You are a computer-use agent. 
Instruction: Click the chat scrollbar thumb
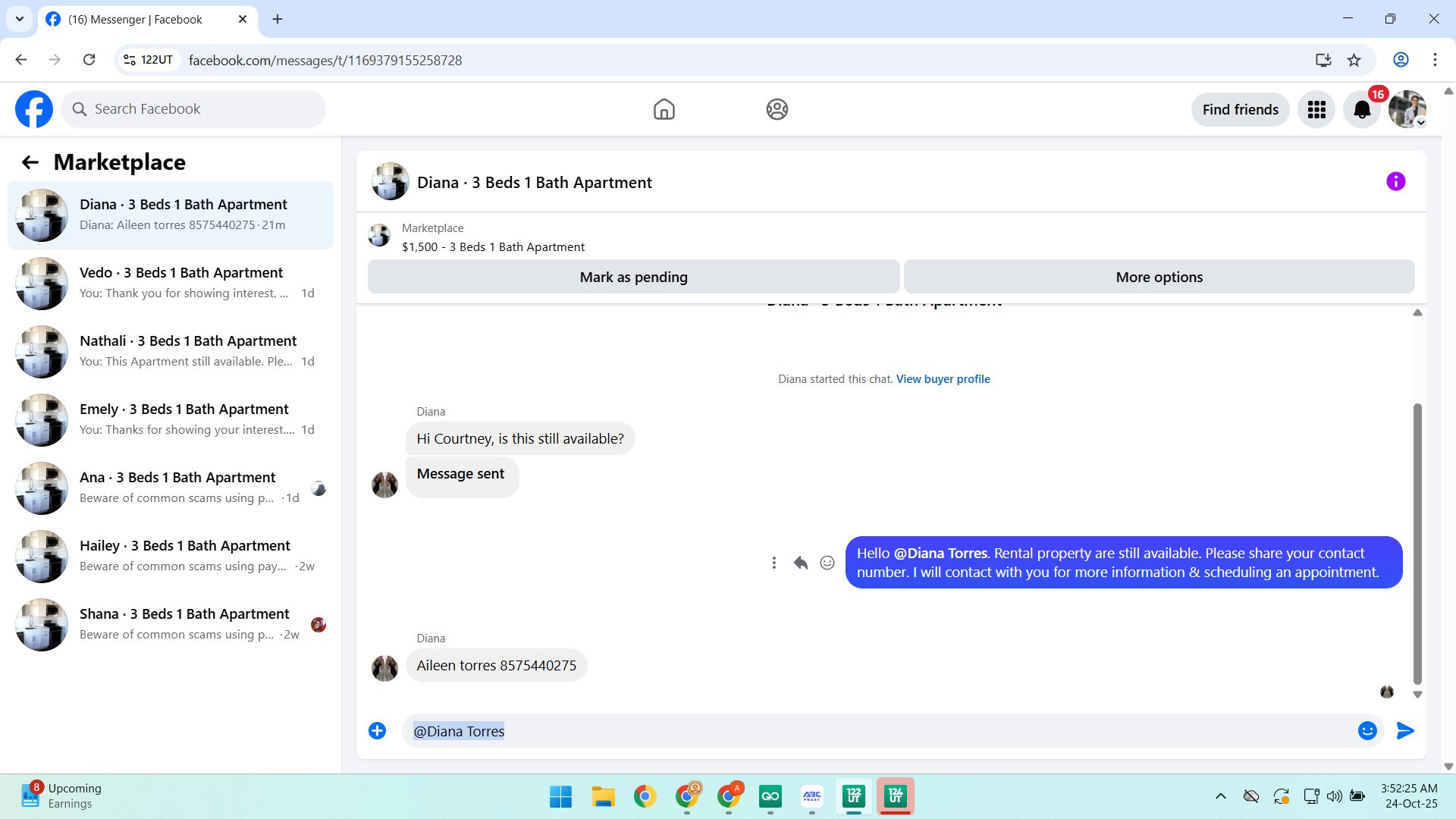click(1417, 544)
